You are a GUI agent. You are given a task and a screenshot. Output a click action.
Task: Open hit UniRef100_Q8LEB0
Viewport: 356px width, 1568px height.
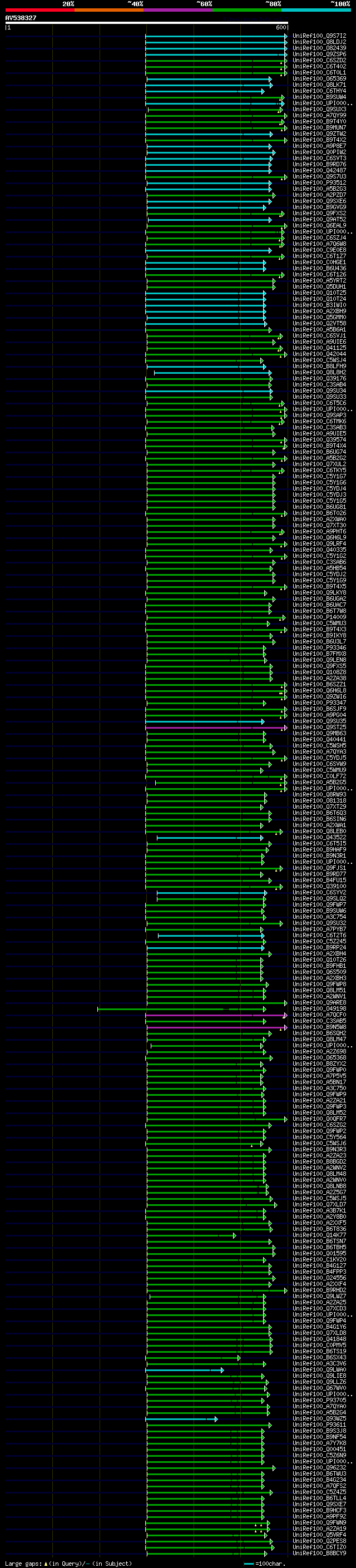[319, 832]
